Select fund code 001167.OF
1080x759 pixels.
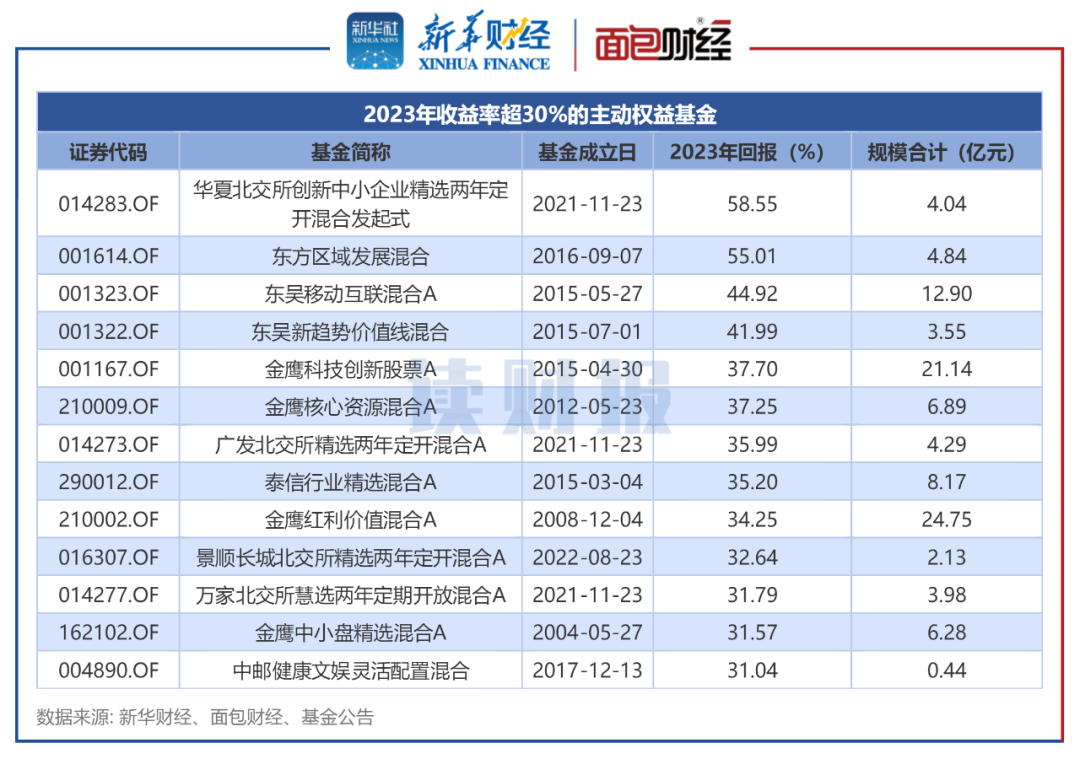(x=108, y=369)
